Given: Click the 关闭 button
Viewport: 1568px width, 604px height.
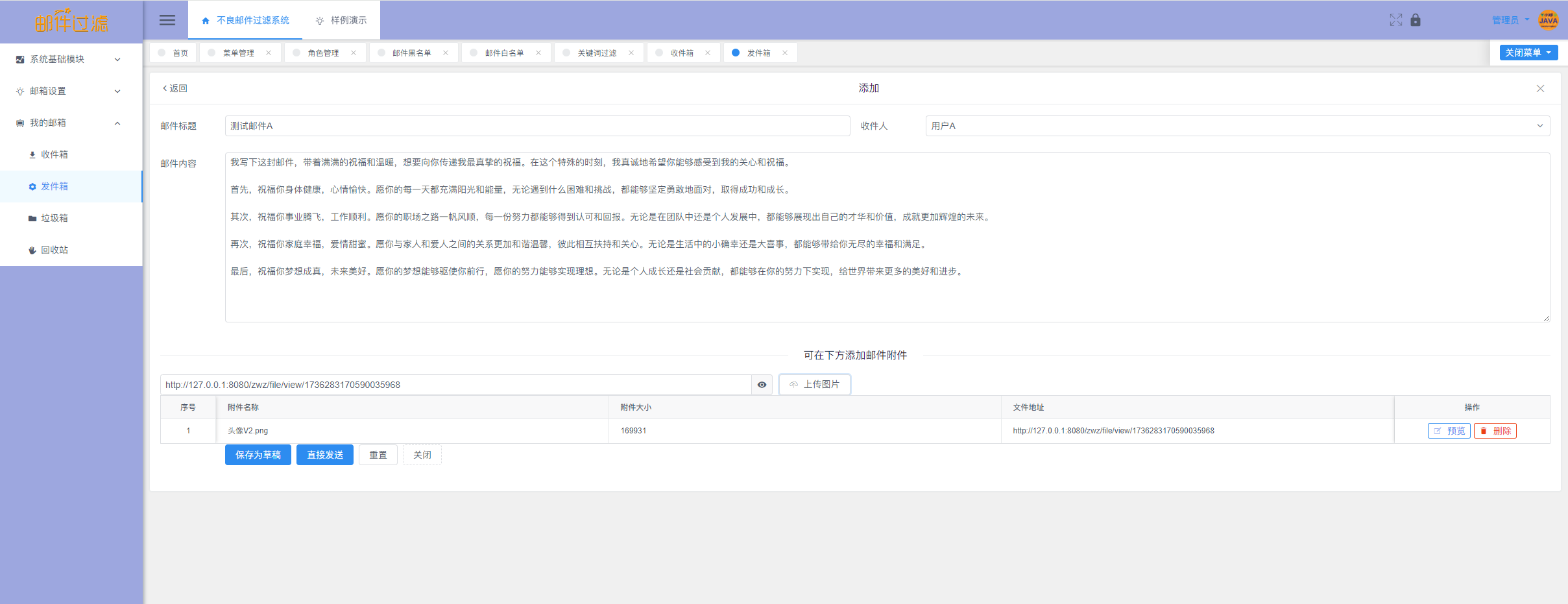Looking at the screenshot, I should coord(422,455).
